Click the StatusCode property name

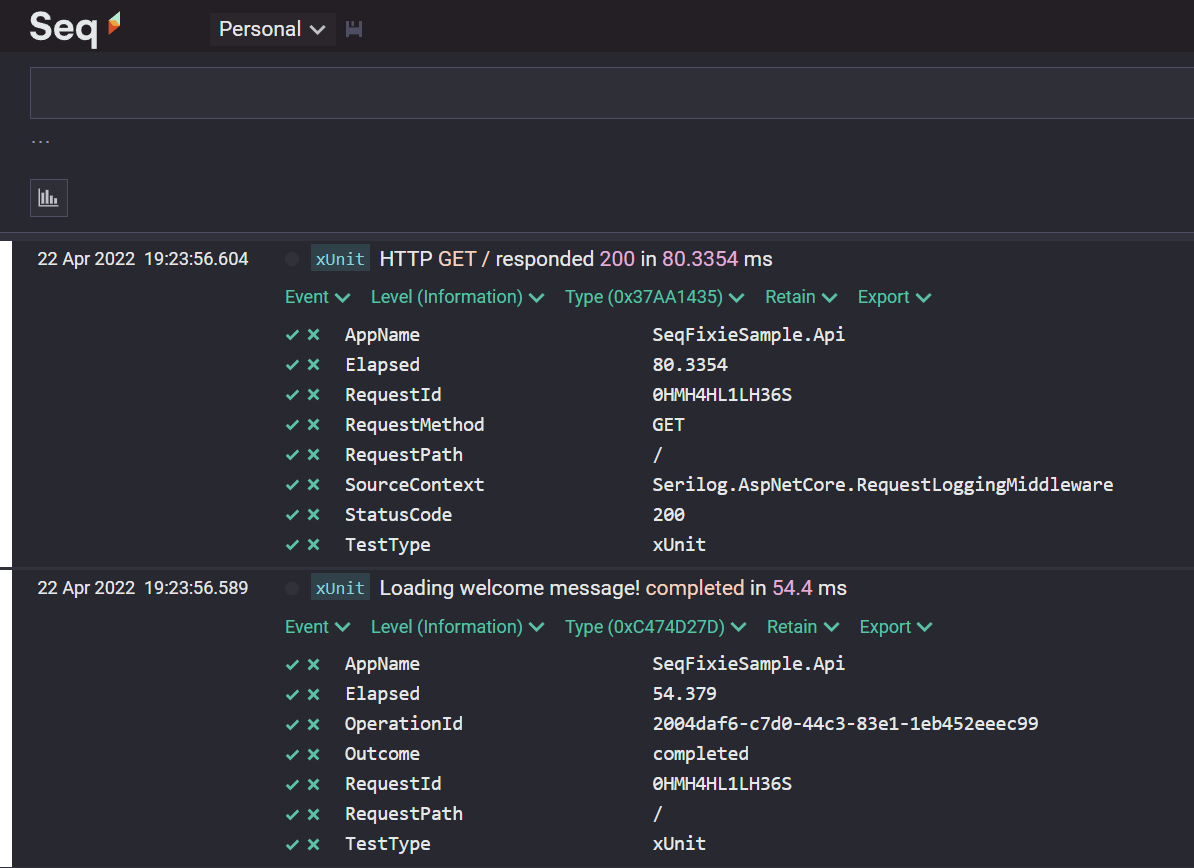pyautogui.click(x=398, y=515)
